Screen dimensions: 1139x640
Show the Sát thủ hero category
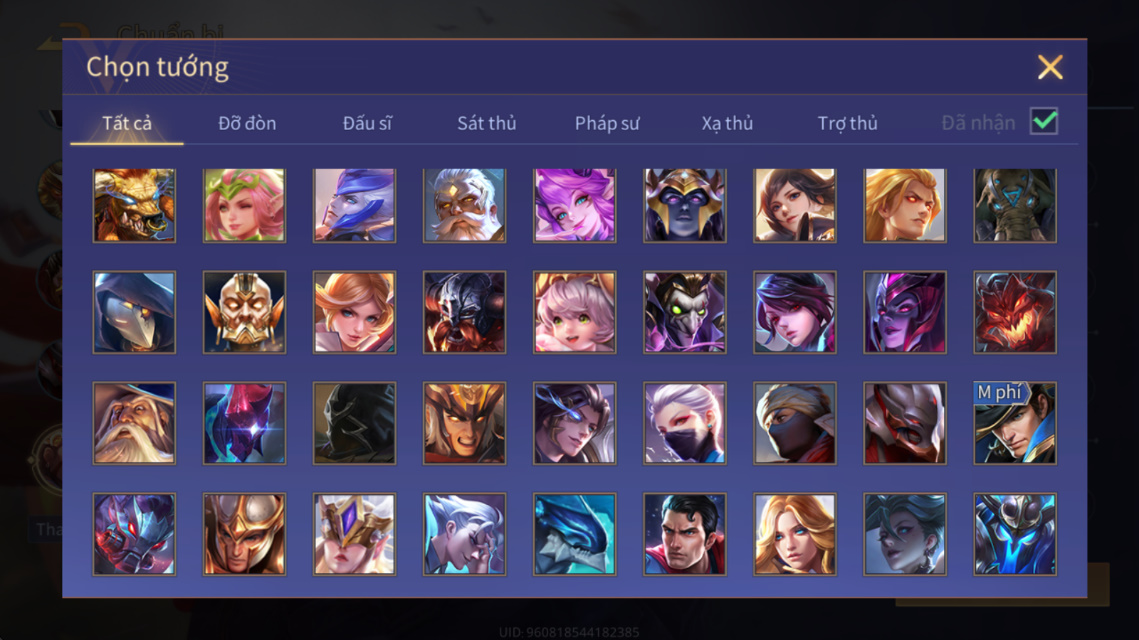[487, 123]
